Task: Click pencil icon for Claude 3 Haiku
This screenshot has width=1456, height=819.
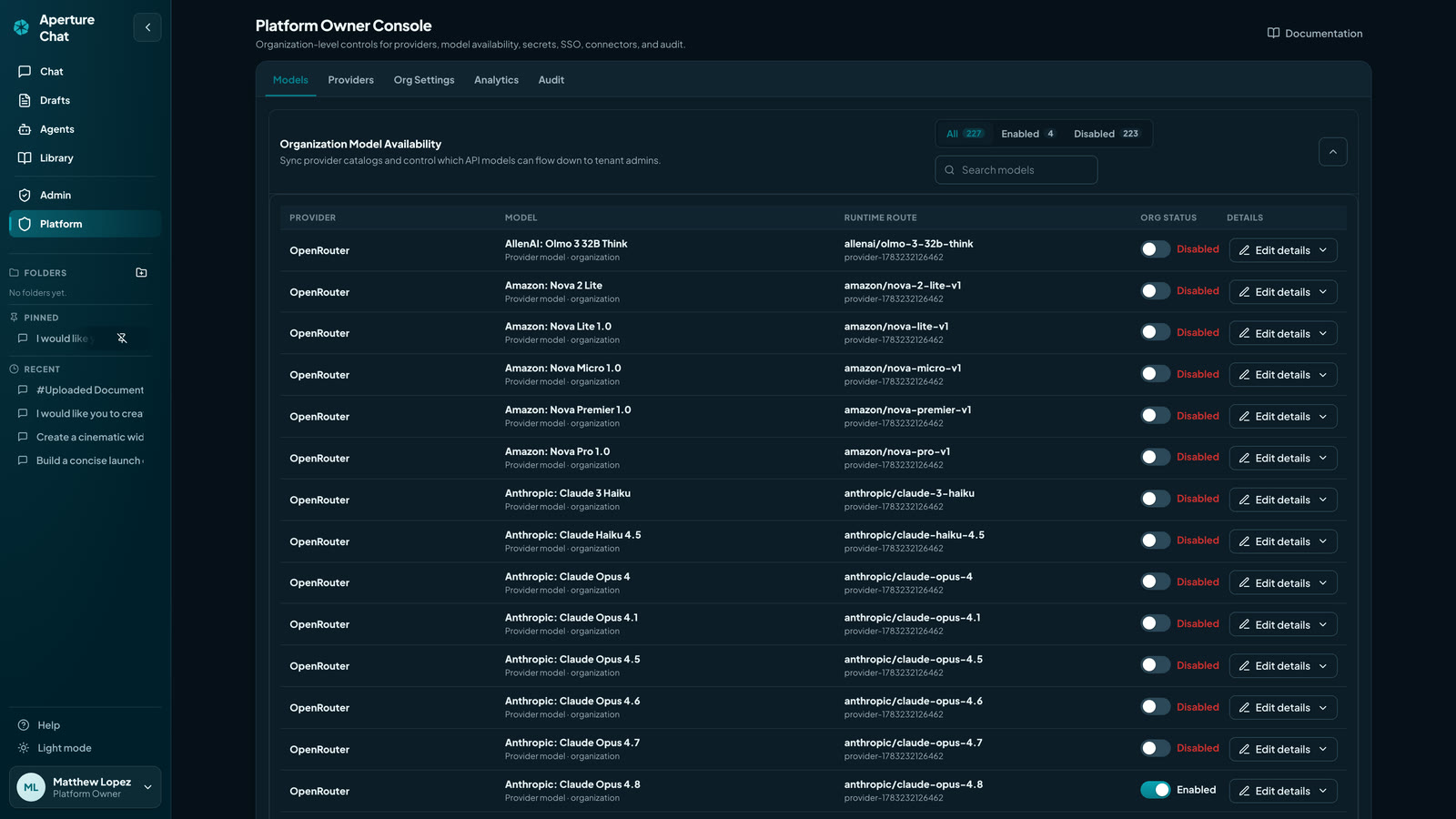Action: pos(1244,500)
